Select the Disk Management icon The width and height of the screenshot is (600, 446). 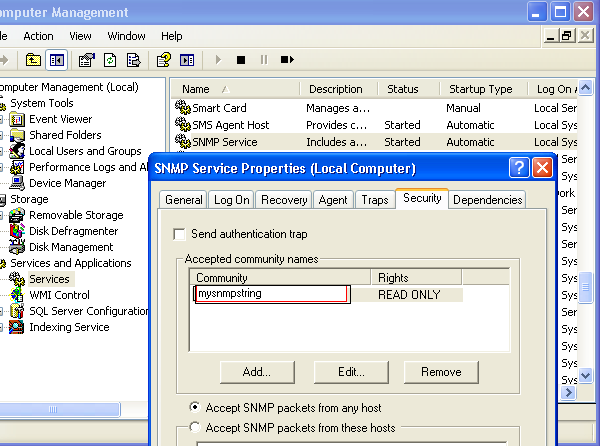[17, 247]
